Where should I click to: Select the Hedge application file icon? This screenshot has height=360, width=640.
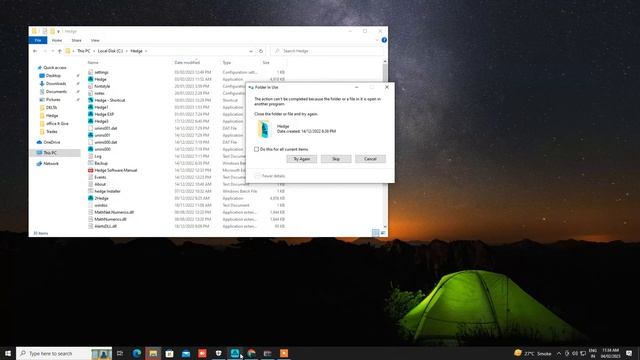[x=91, y=79]
